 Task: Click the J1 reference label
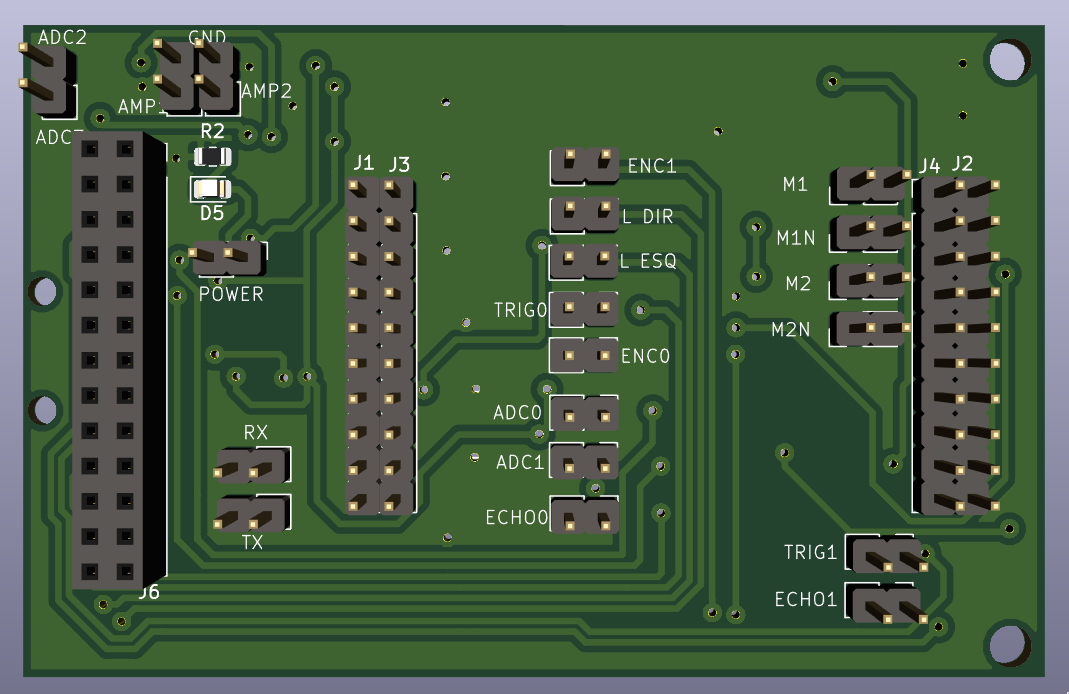[x=363, y=163]
